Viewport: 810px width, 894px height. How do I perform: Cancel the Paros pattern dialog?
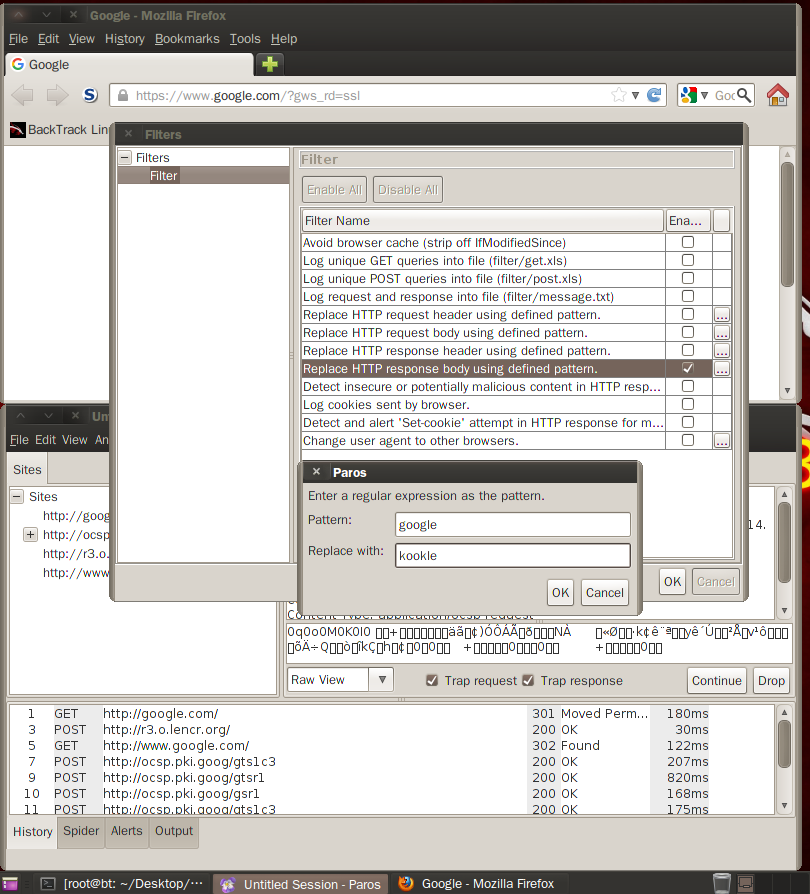click(x=604, y=592)
